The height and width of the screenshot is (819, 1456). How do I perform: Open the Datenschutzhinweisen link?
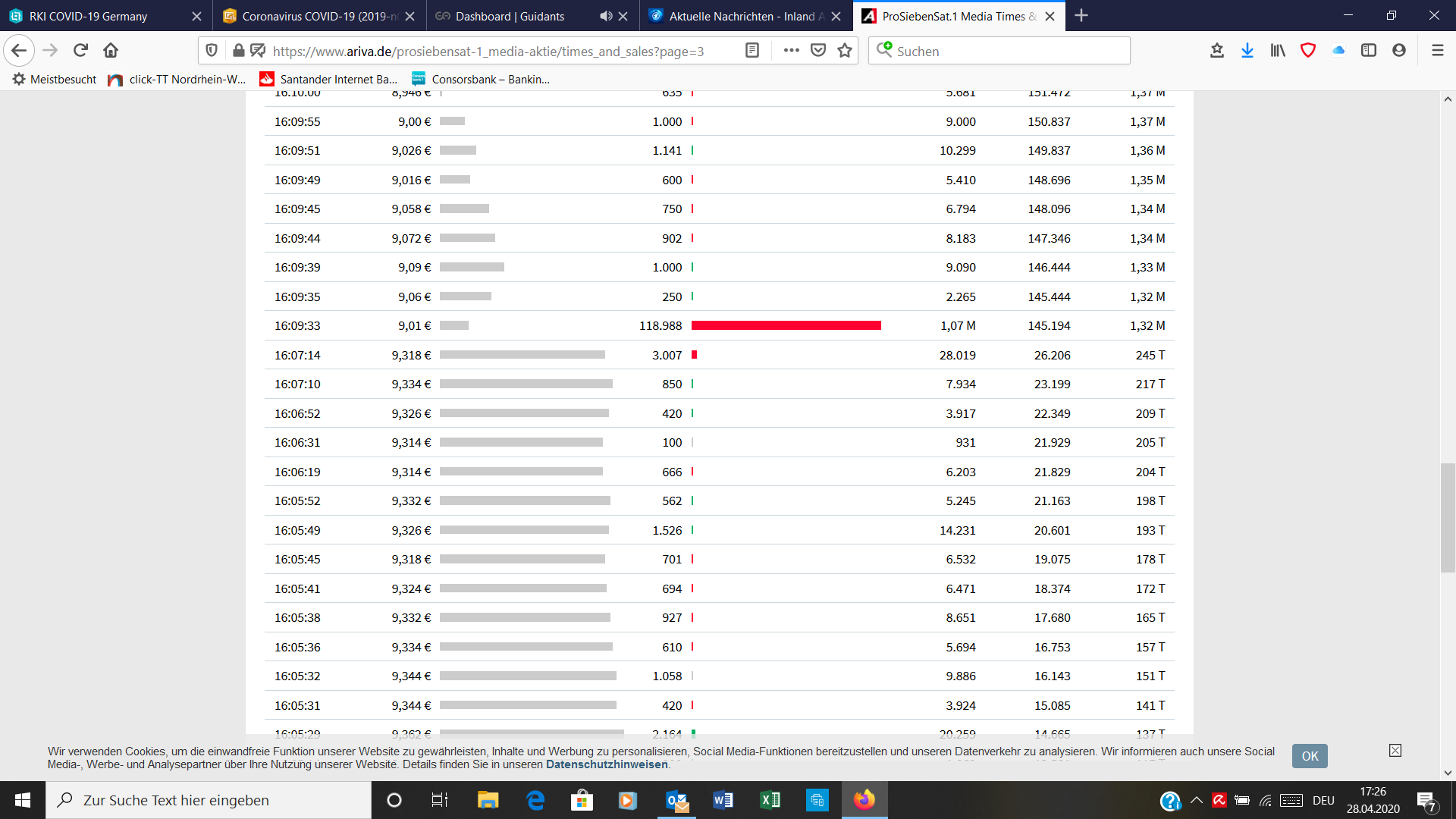pyautogui.click(x=607, y=764)
